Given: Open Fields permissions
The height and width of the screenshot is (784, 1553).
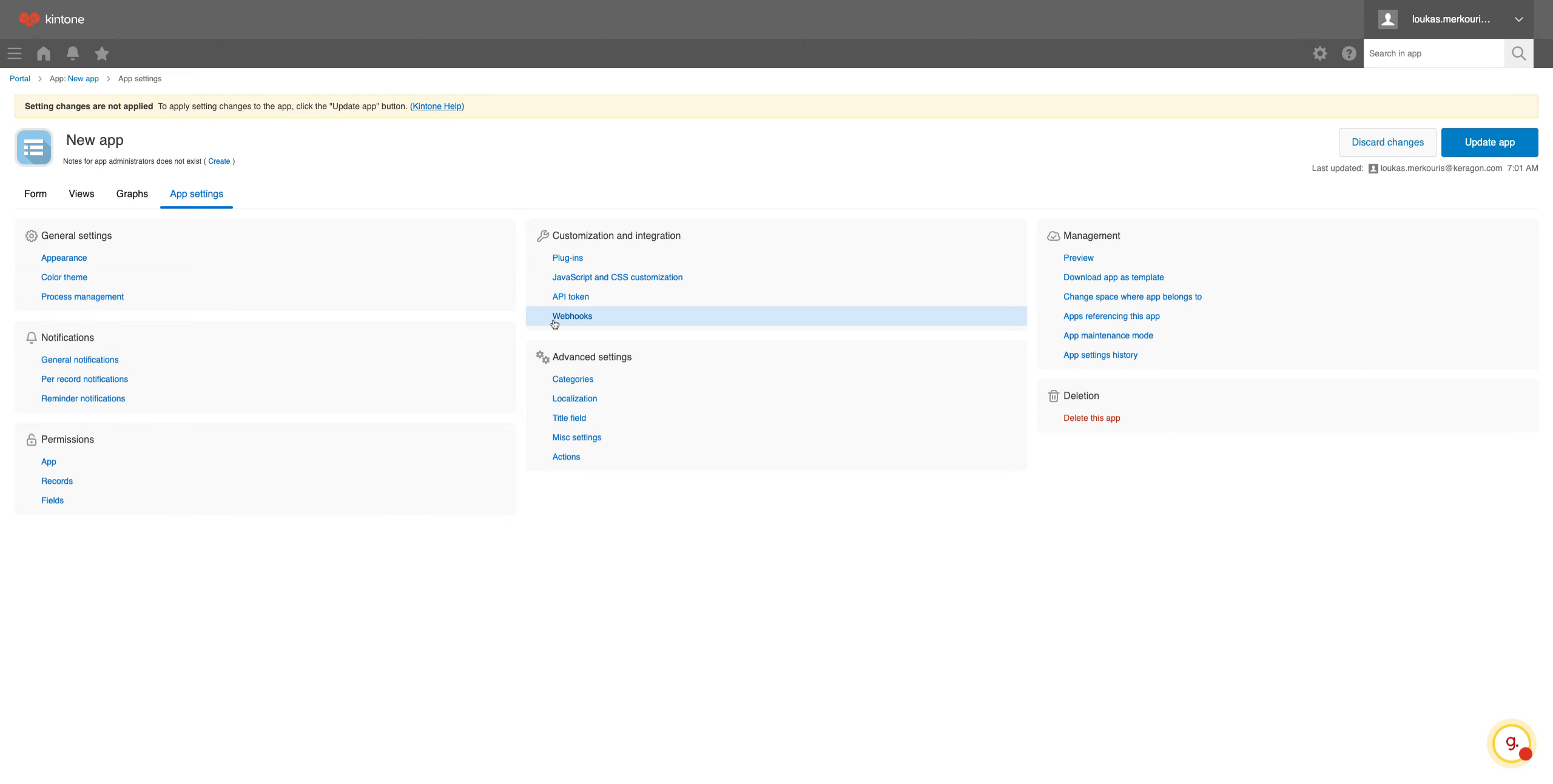Looking at the screenshot, I should pos(52,500).
